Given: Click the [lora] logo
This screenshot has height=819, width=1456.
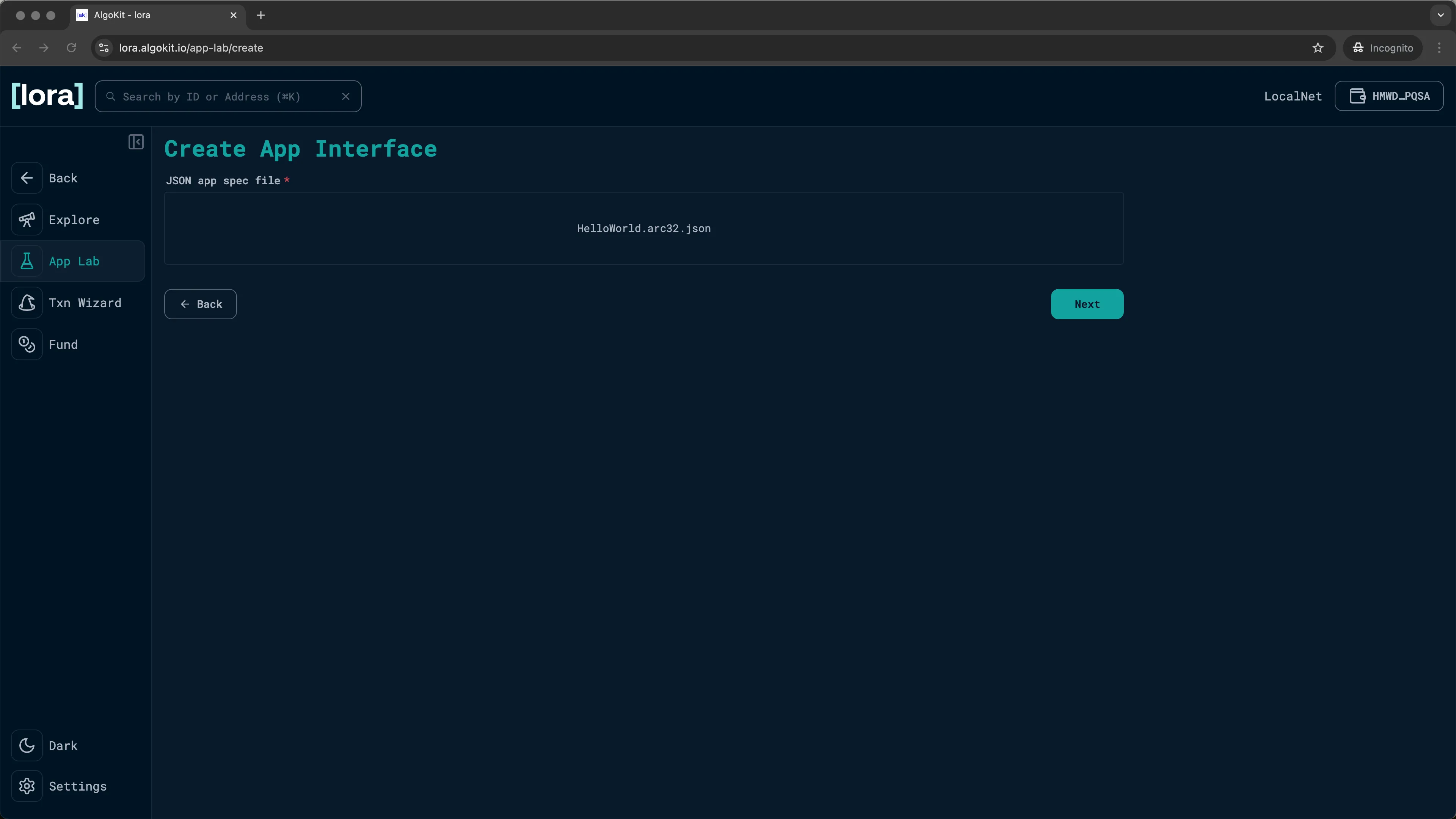Looking at the screenshot, I should pos(47,96).
